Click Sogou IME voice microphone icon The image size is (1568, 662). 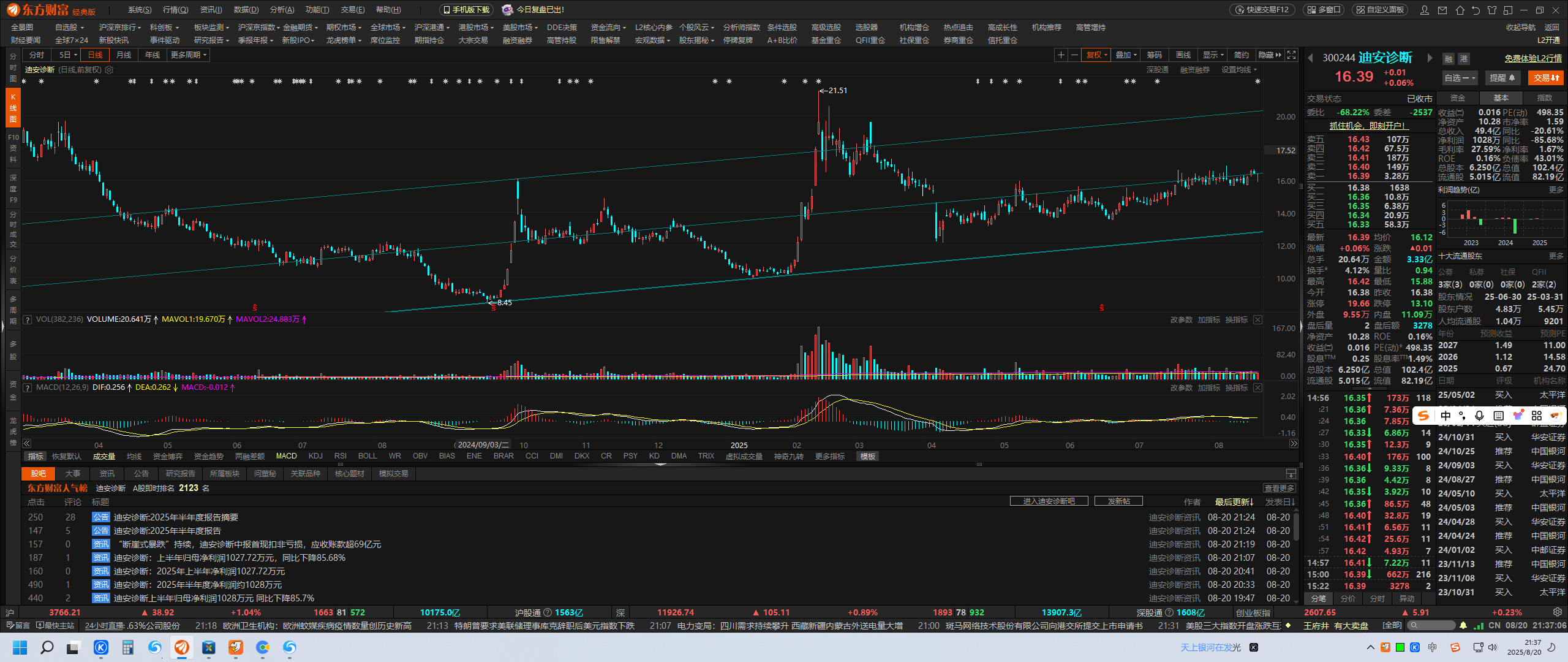[x=1479, y=416]
